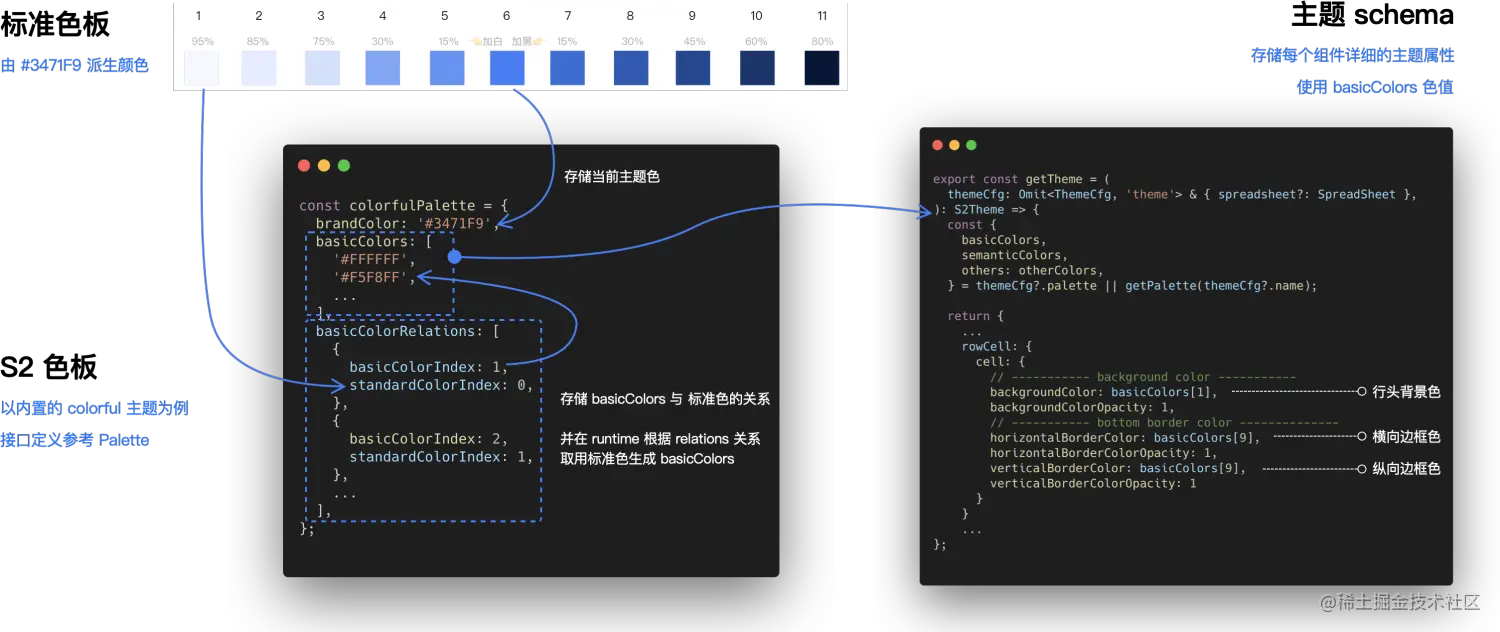The height and width of the screenshot is (632, 1500).
Task: Click the green traffic light on the right code window
Action: click(x=972, y=144)
